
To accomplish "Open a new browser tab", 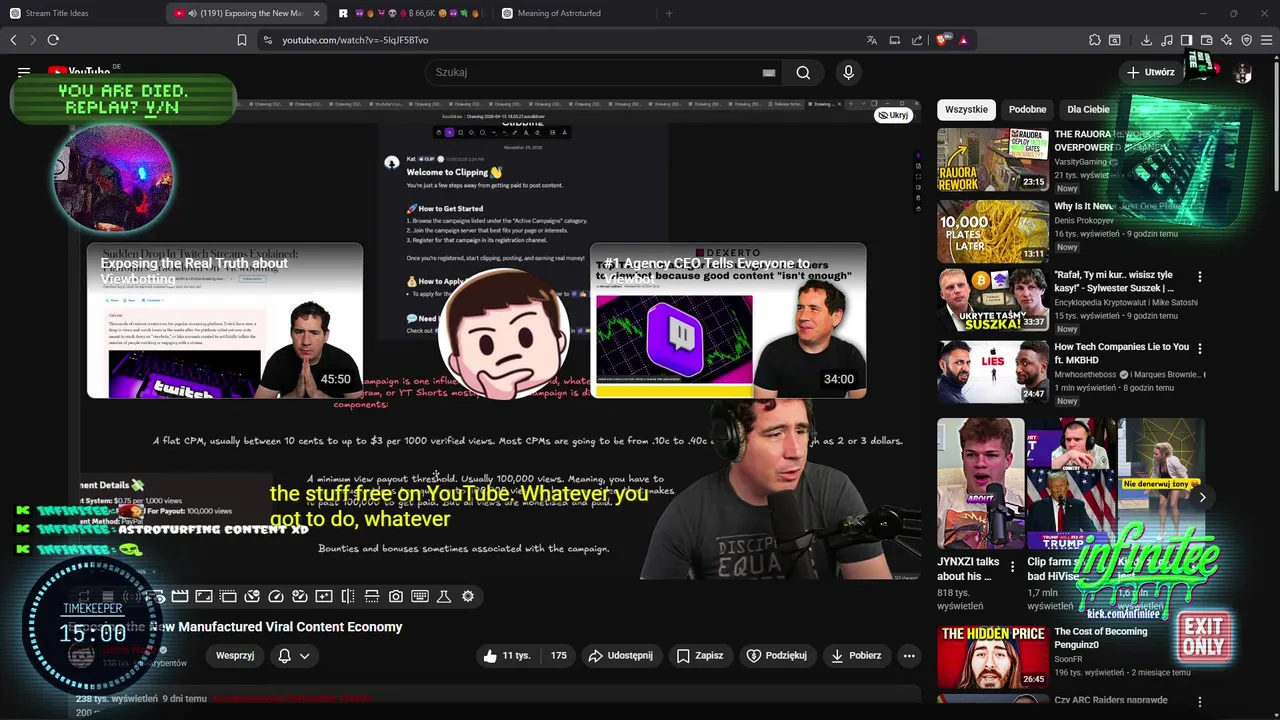I will pyautogui.click(x=669, y=13).
